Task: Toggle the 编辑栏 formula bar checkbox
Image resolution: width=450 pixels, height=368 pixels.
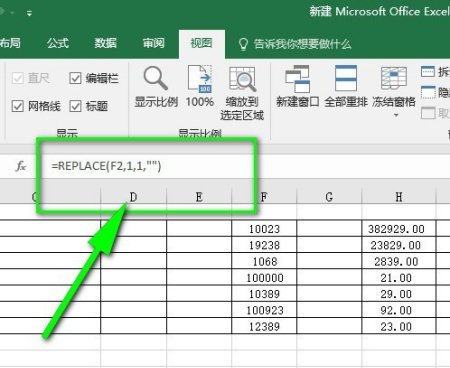Action: point(75,78)
